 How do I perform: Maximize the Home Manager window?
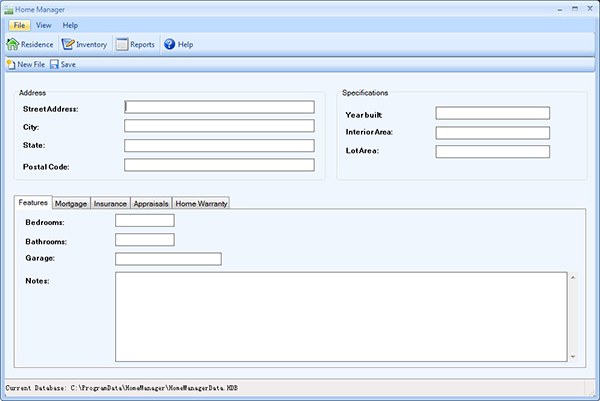575,8
